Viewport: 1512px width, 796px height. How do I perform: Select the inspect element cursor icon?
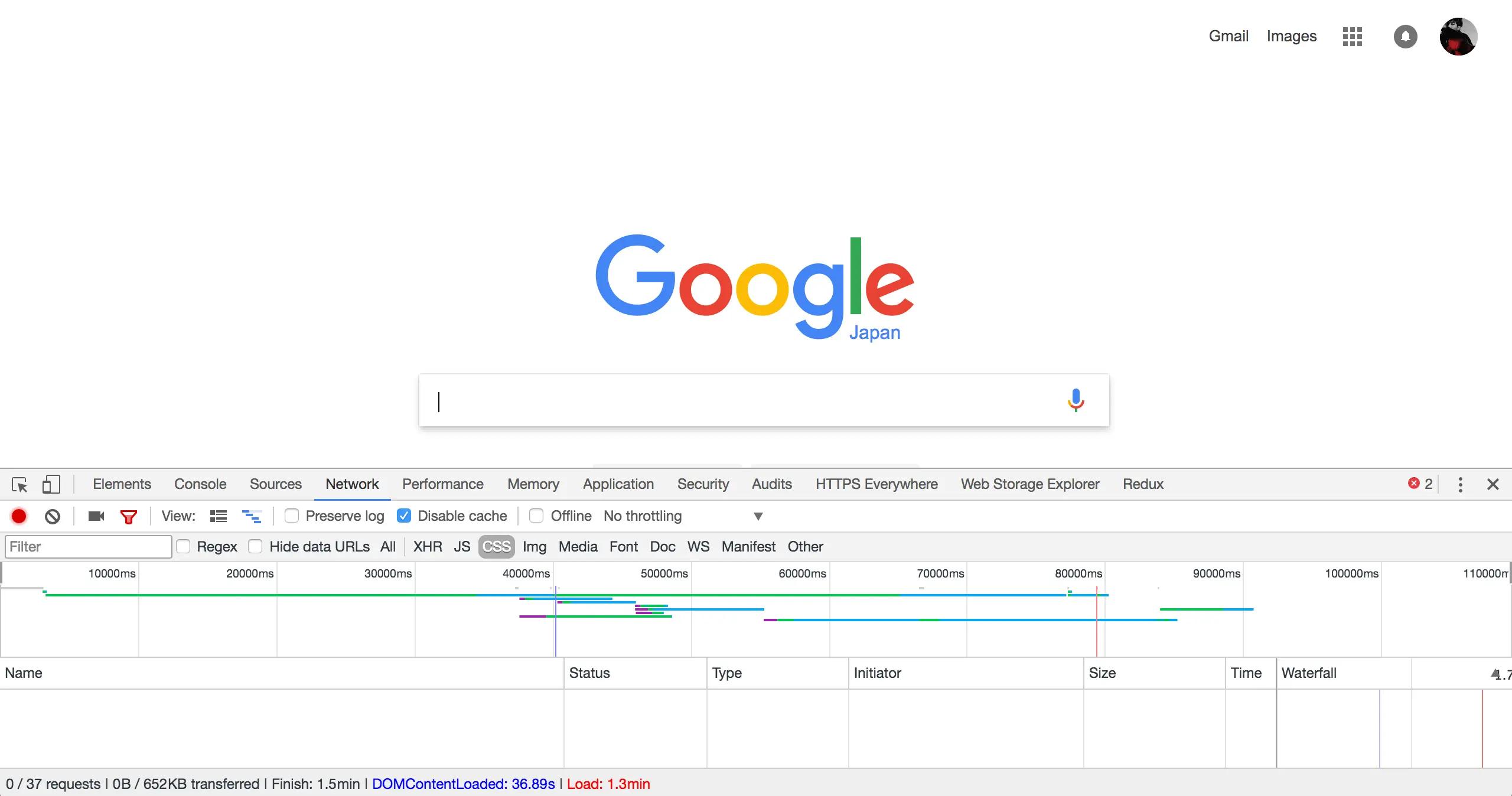[19, 484]
